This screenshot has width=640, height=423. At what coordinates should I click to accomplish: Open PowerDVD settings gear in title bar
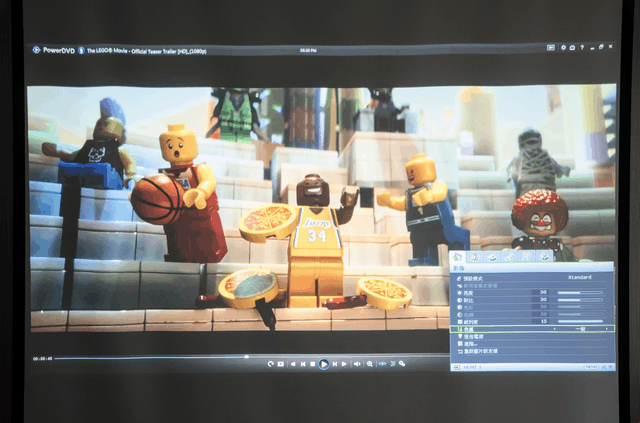pyautogui.click(x=563, y=47)
